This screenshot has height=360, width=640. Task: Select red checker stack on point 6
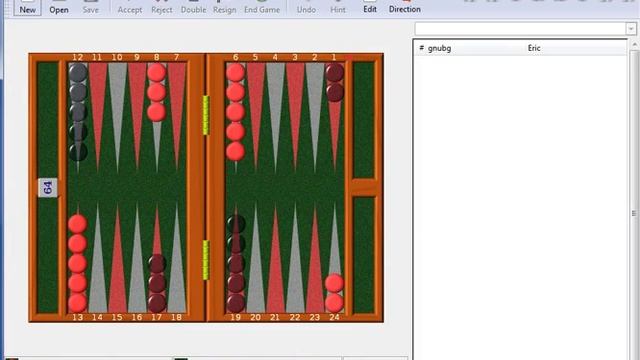[236, 112]
